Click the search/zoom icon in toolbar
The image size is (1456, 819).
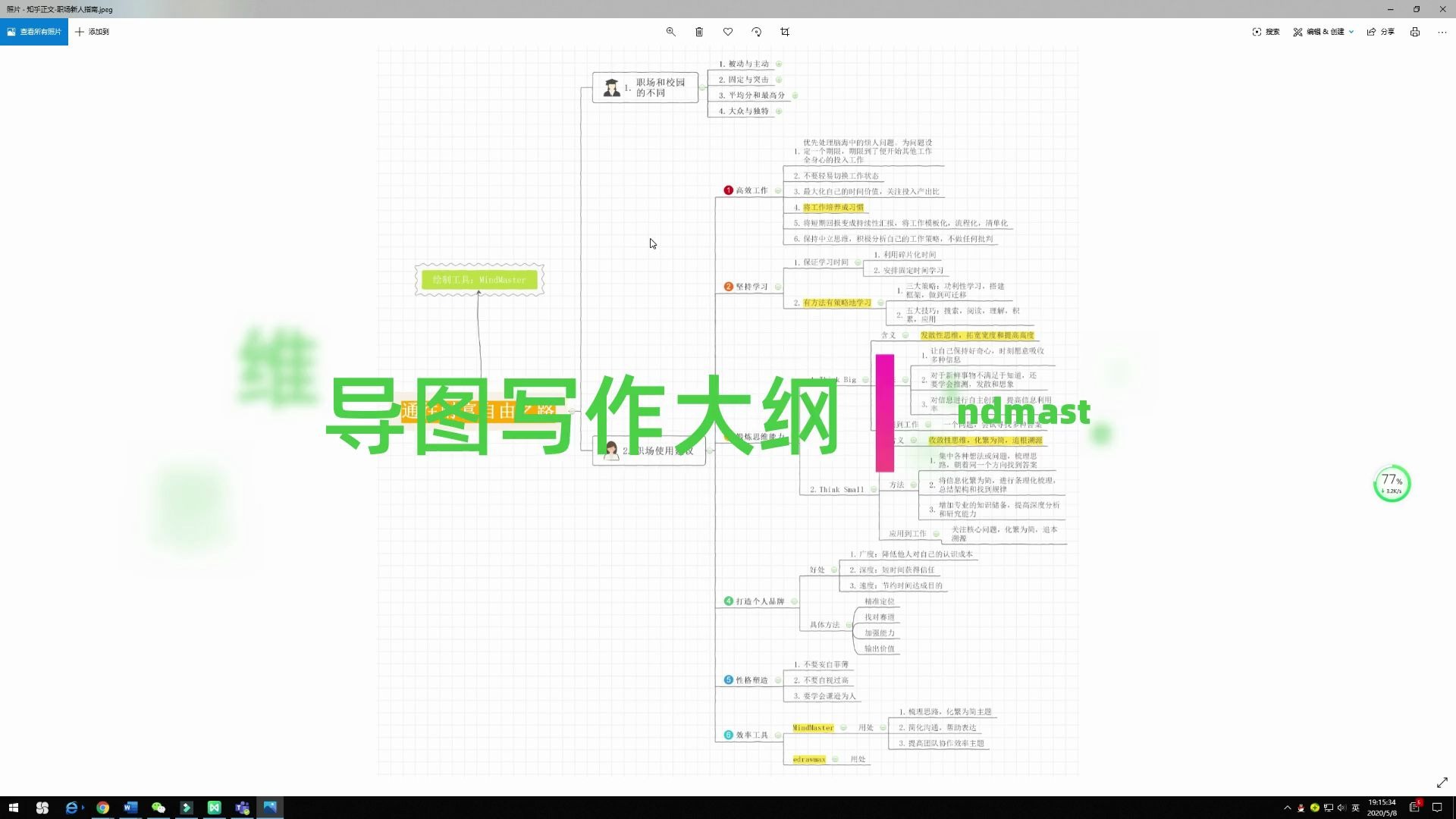(x=671, y=31)
